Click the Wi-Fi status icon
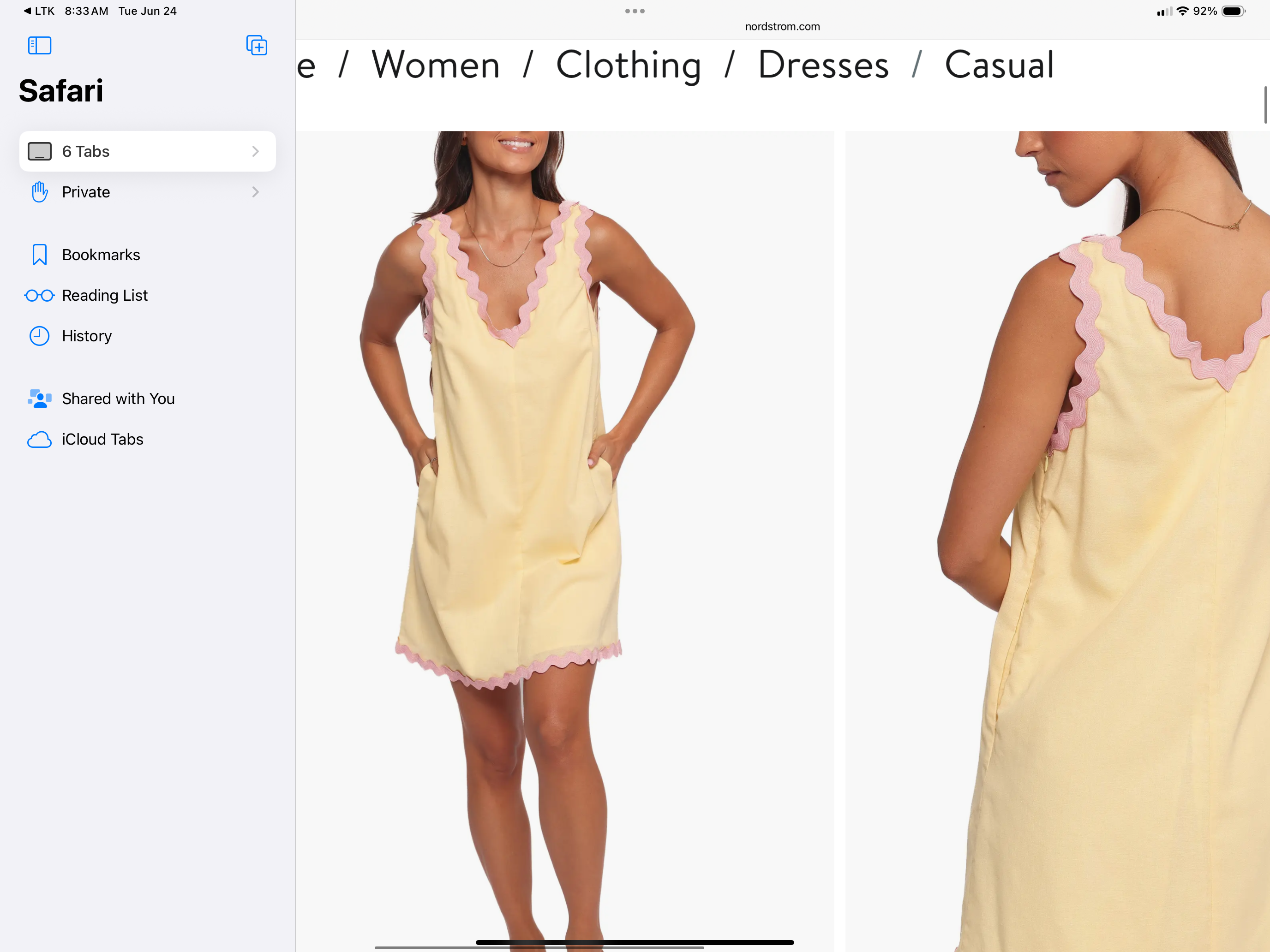1270x952 pixels. [1182, 11]
